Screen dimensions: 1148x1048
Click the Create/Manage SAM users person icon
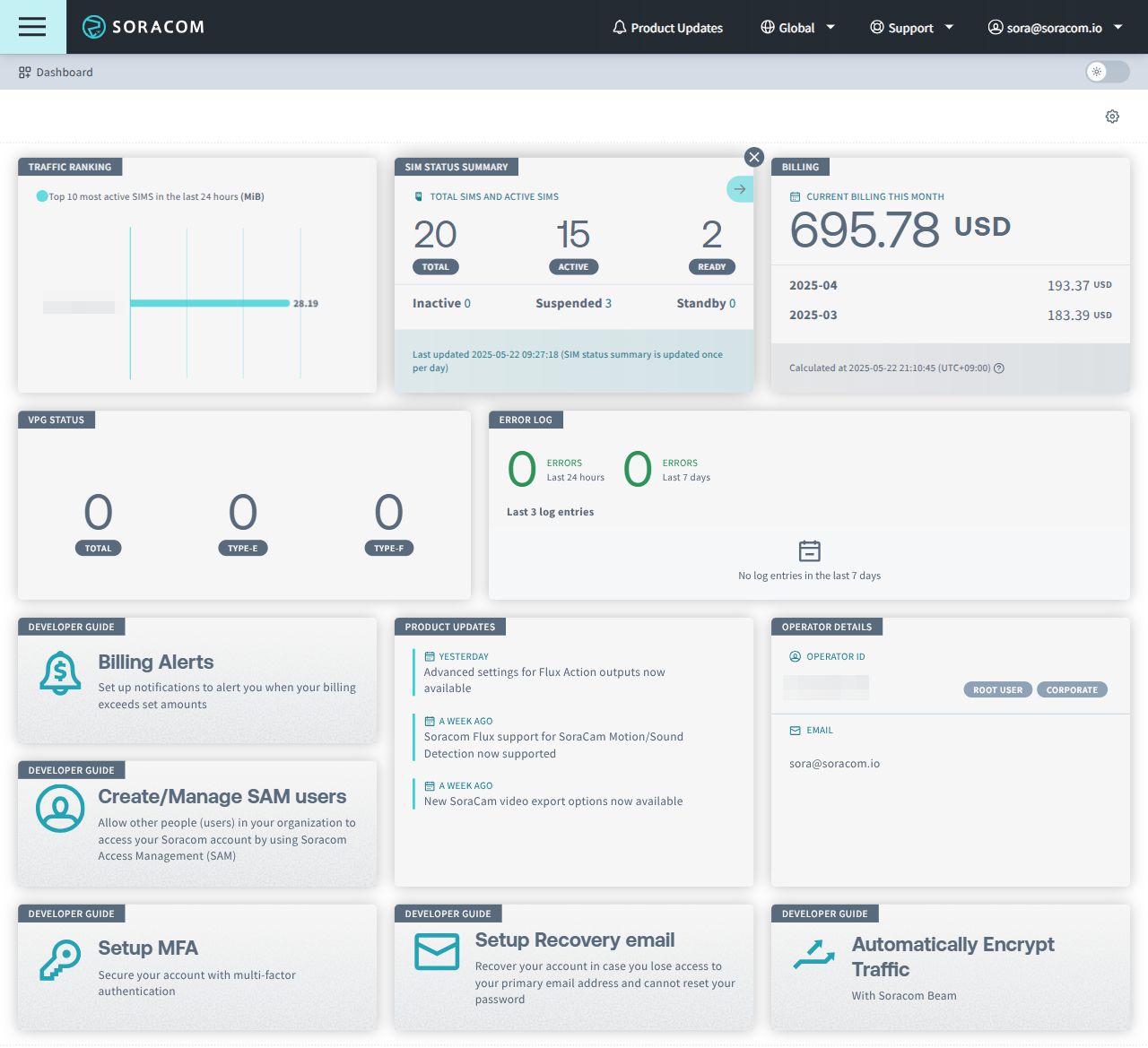click(60, 808)
